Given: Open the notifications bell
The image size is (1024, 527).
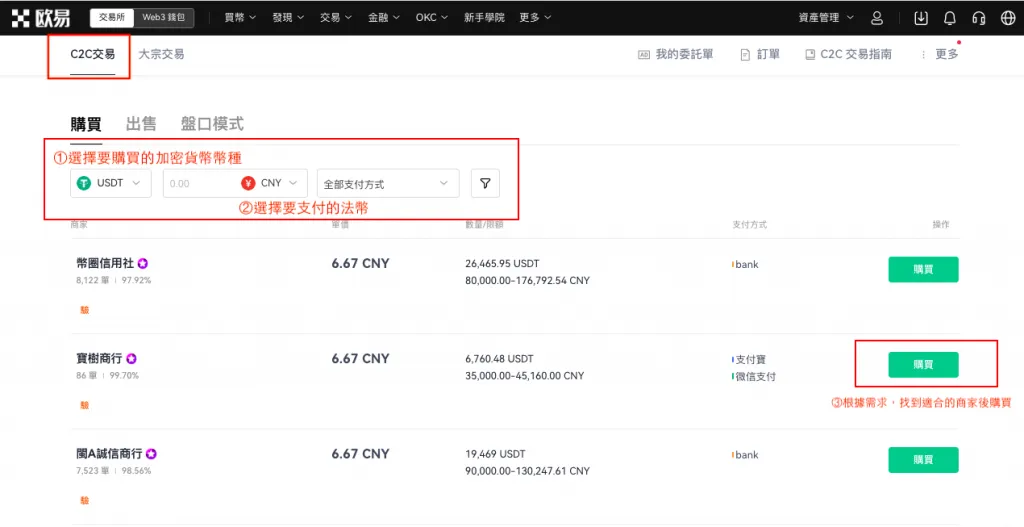Looking at the screenshot, I should tap(950, 18).
